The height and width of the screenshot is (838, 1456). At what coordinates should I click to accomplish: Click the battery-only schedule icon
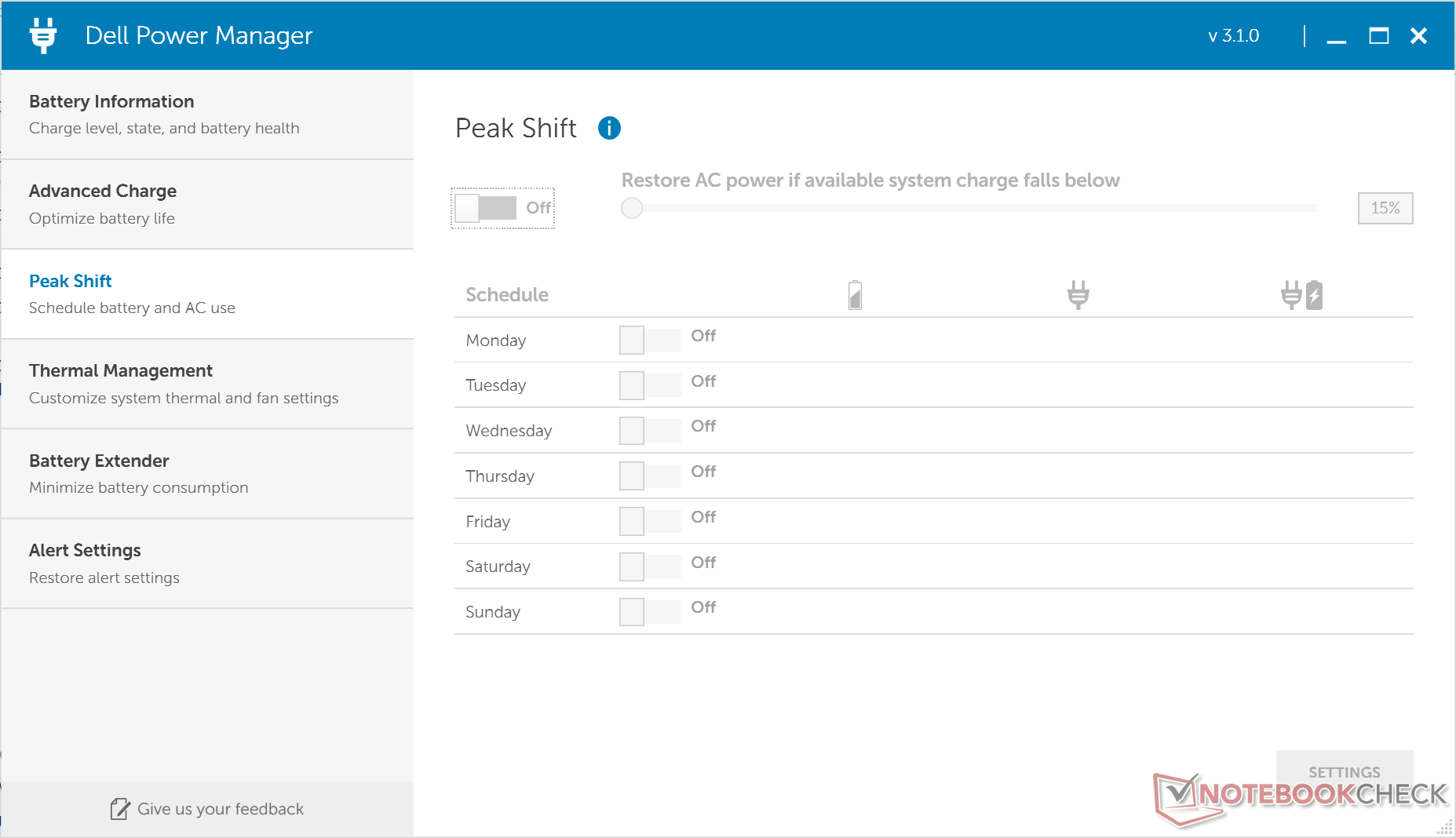click(855, 295)
